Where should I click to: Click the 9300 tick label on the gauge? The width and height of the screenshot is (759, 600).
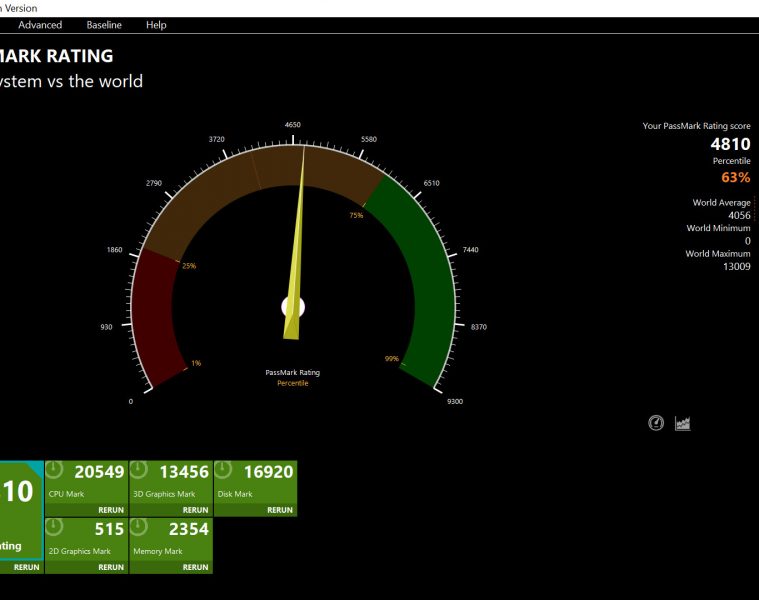pos(455,401)
